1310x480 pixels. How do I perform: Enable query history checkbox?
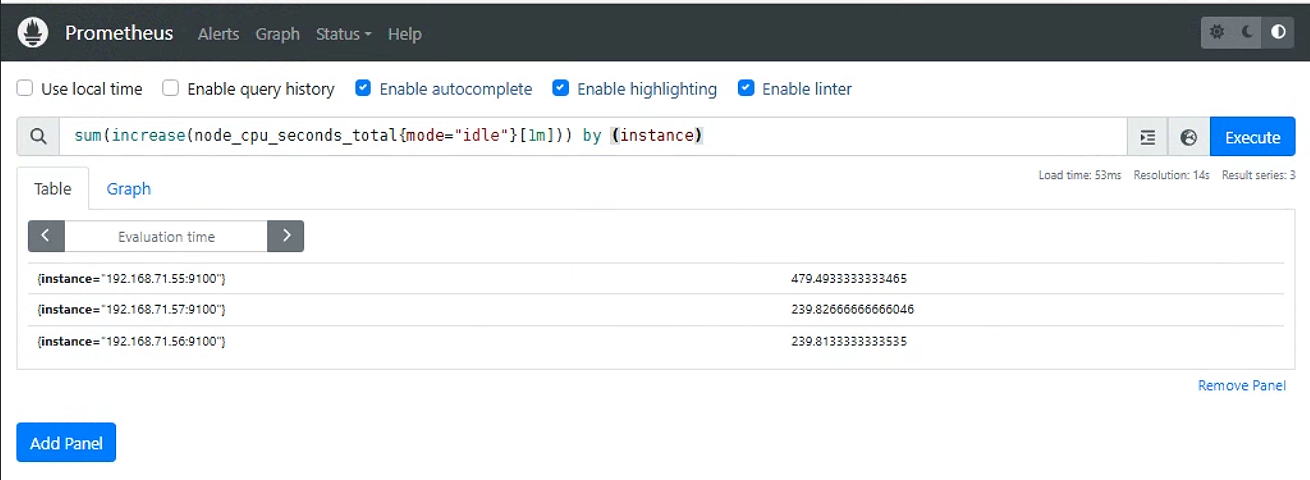click(x=171, y=88)
